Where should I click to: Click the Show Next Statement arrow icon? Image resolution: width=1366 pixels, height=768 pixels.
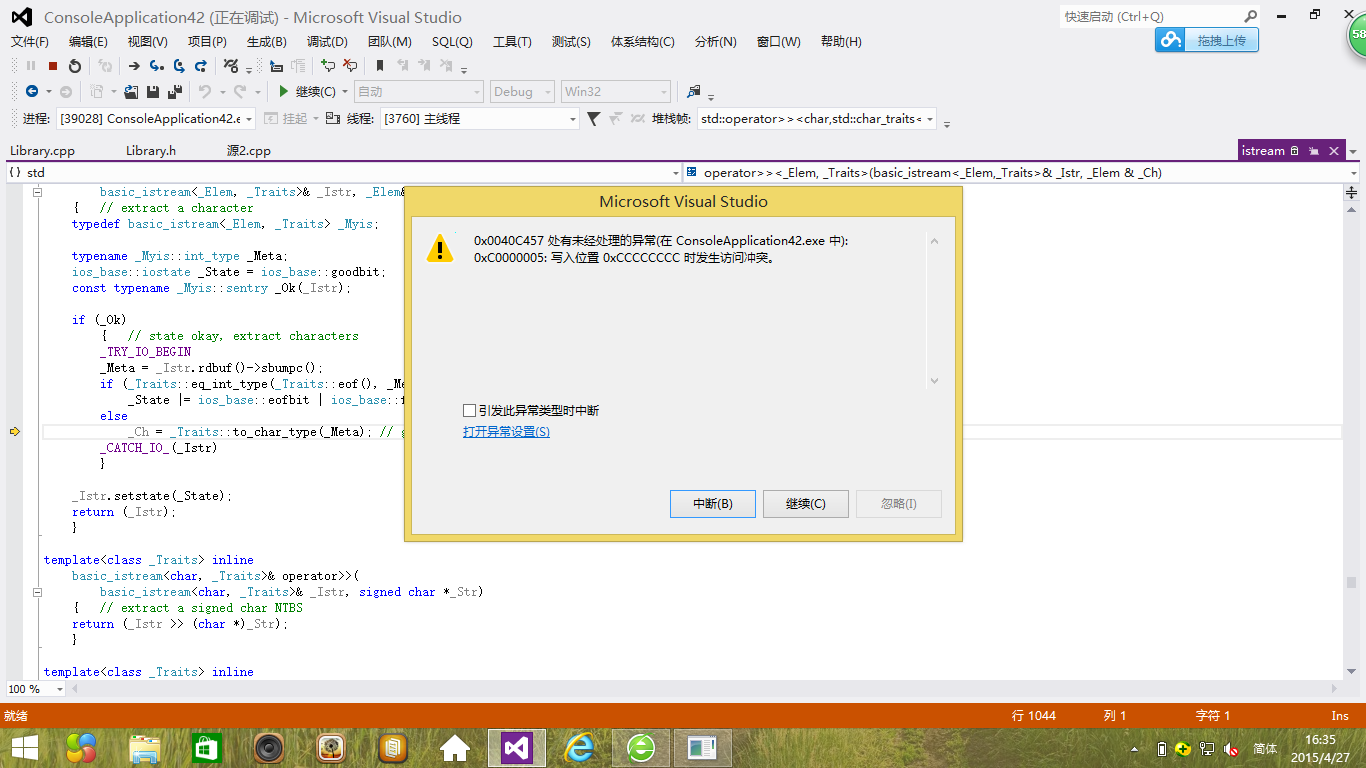[134, 66]
